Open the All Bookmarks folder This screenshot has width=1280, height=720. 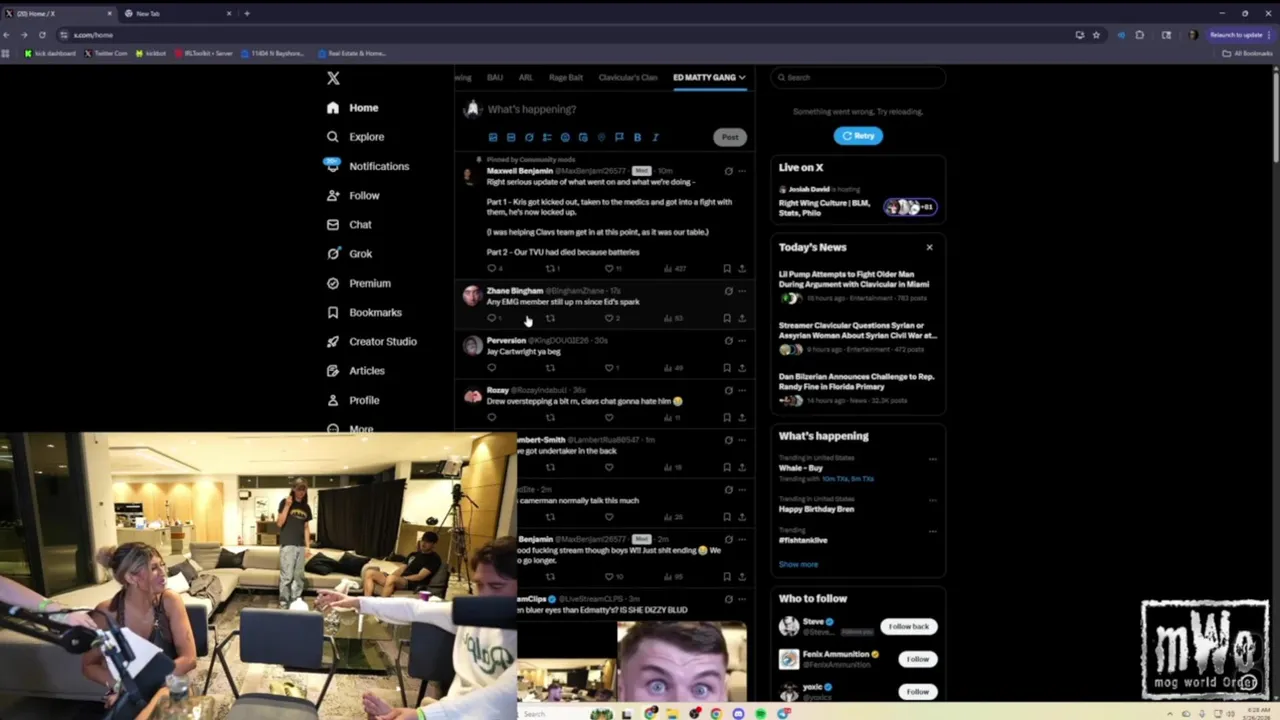pos(1248,53)
